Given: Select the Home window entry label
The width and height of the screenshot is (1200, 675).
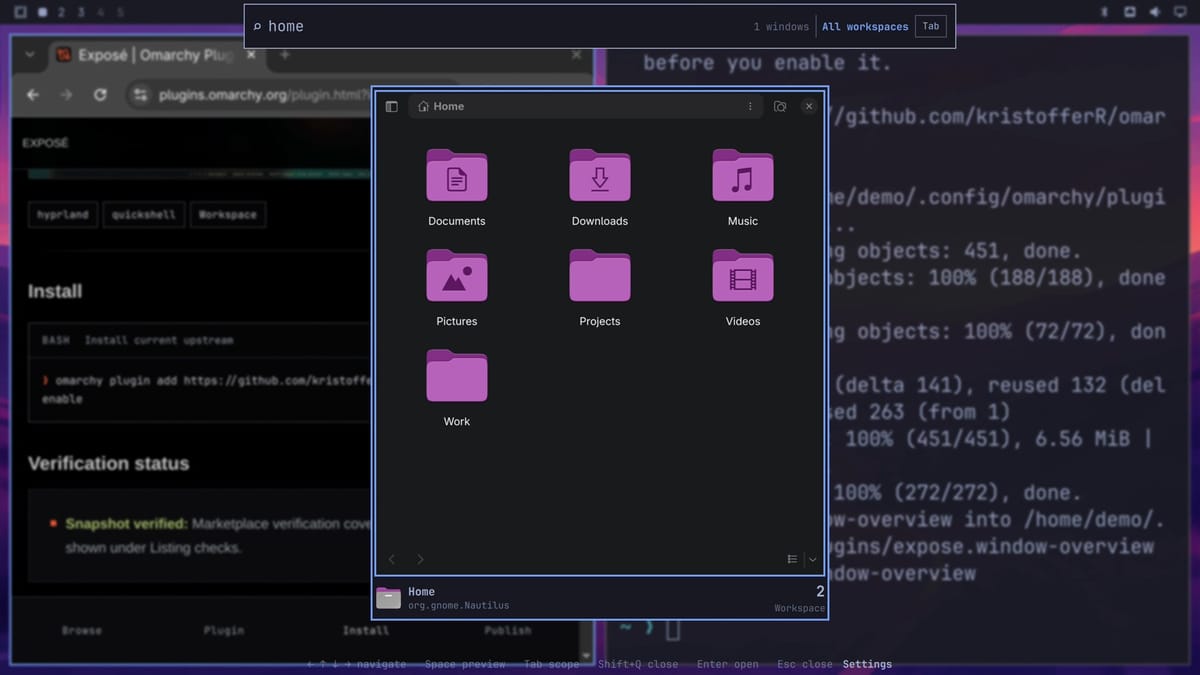Looking at the screenshot, I should click(421, 592).
